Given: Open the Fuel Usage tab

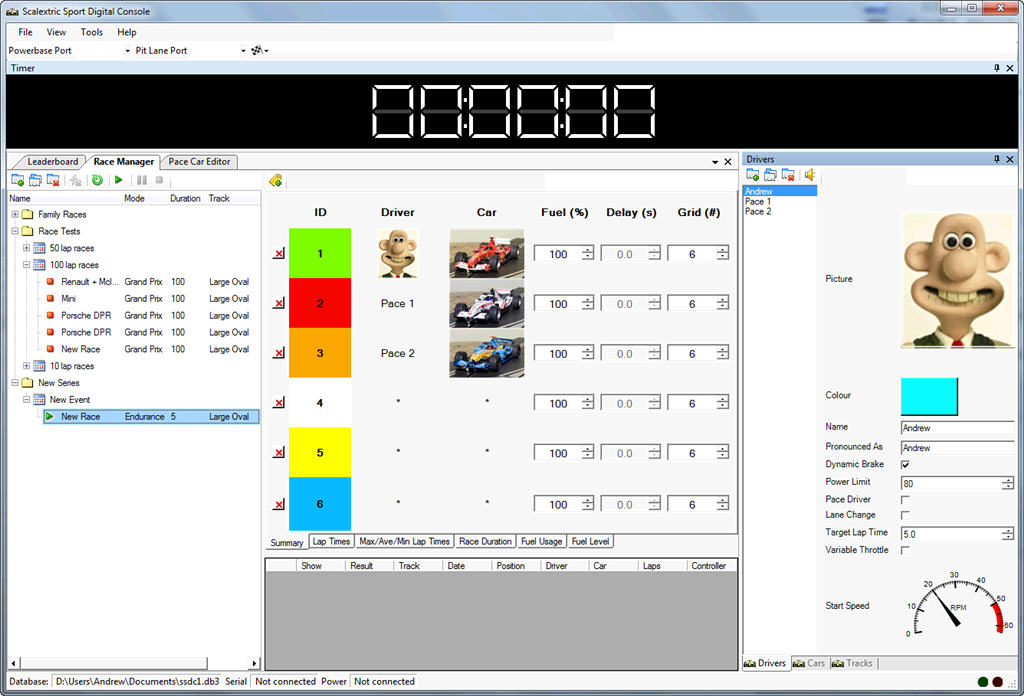Looking at the screenshot, I should tap(541, 541).
